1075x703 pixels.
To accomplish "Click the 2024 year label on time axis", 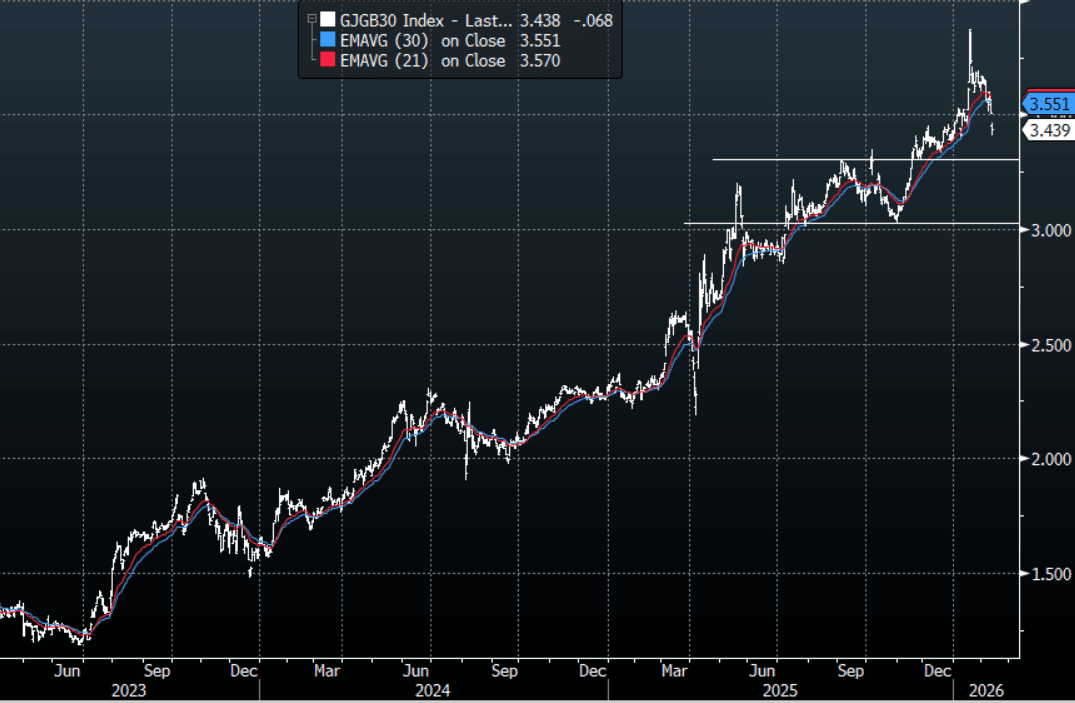I will (x=433, y=690).
